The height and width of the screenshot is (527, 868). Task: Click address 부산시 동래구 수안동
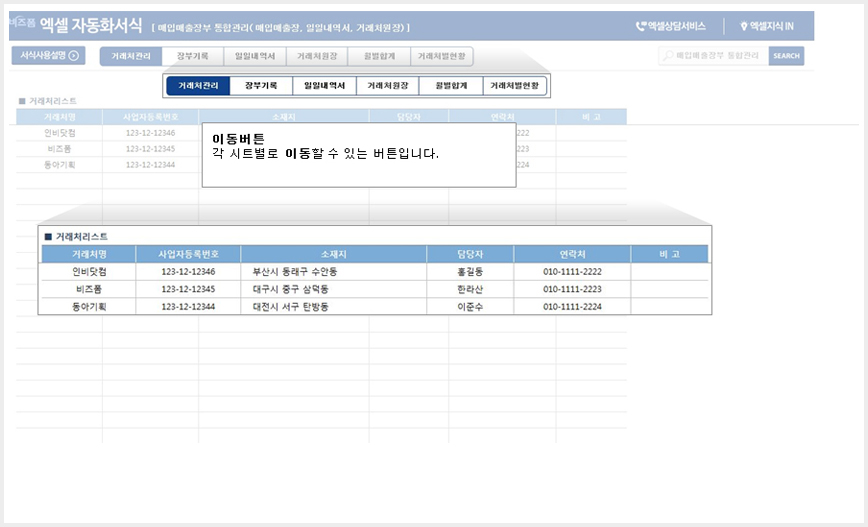pos(295,272)
